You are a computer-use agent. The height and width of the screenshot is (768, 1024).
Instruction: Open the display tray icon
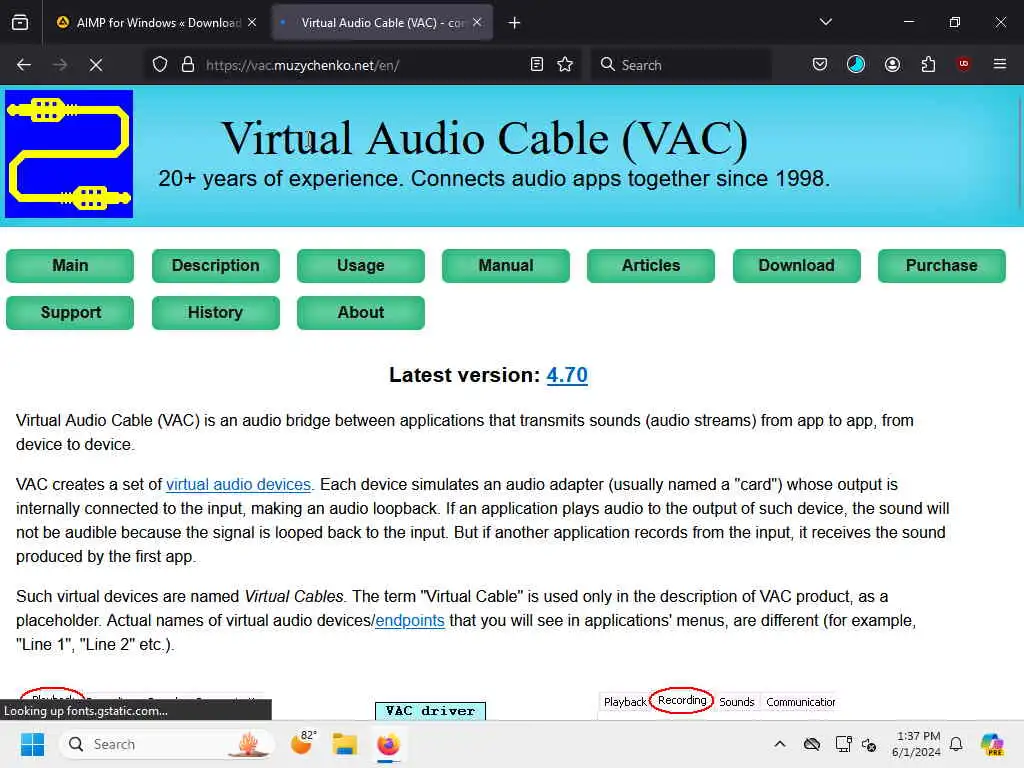[843, 744]
